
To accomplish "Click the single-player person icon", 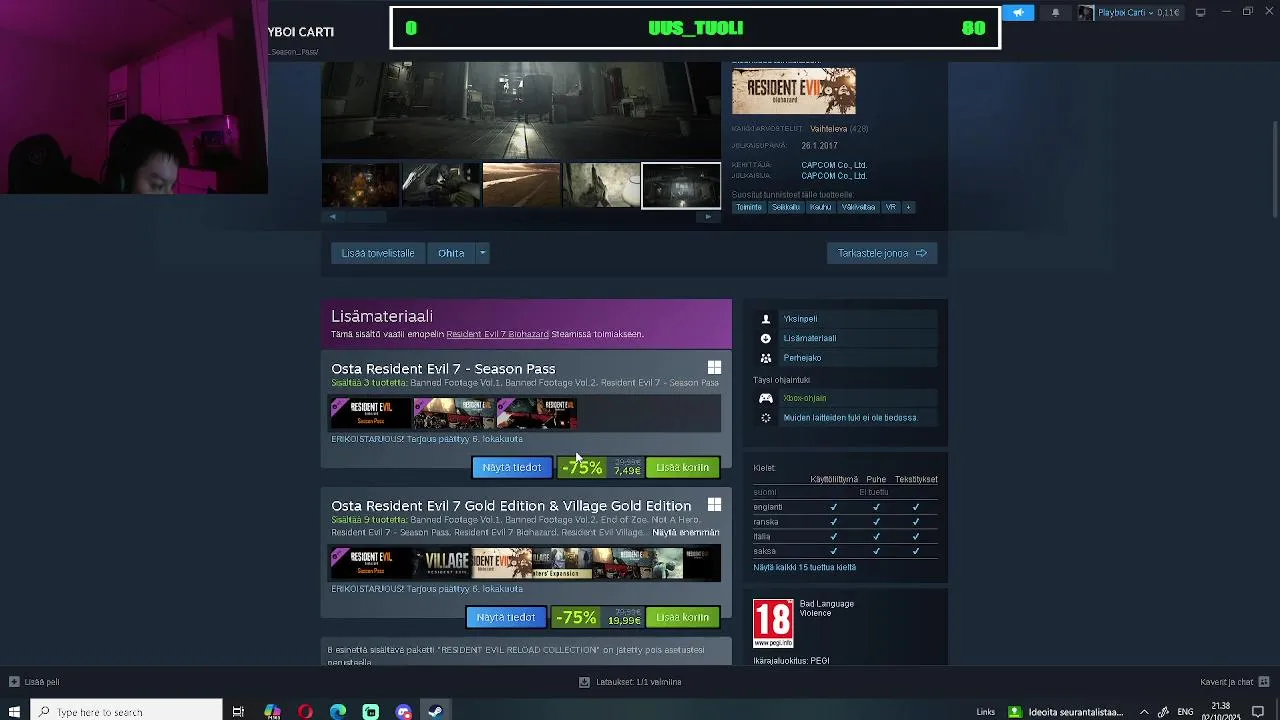I will (766, 319).
